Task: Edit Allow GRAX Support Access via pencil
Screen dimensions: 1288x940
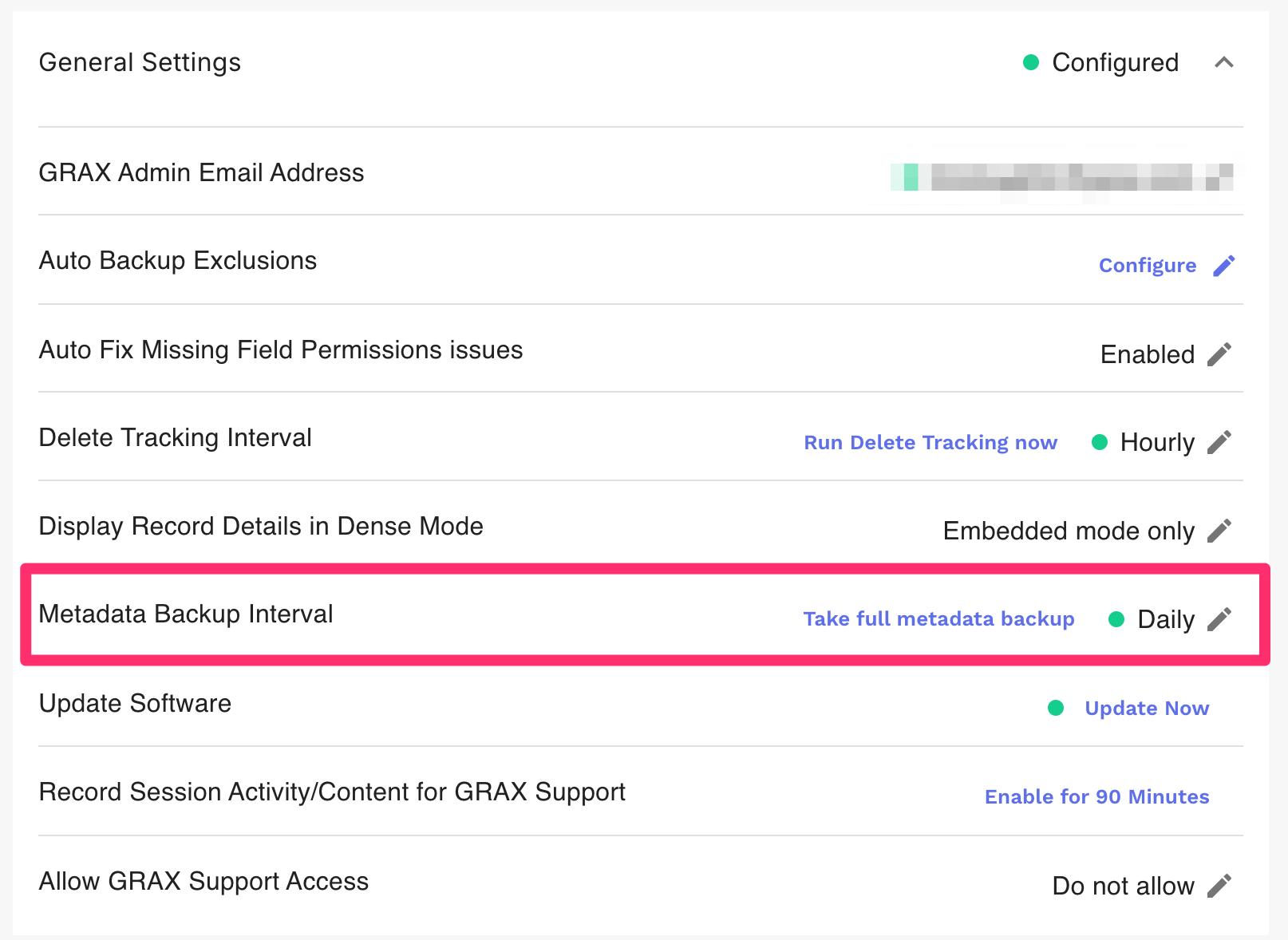Action: (1219, 886)
